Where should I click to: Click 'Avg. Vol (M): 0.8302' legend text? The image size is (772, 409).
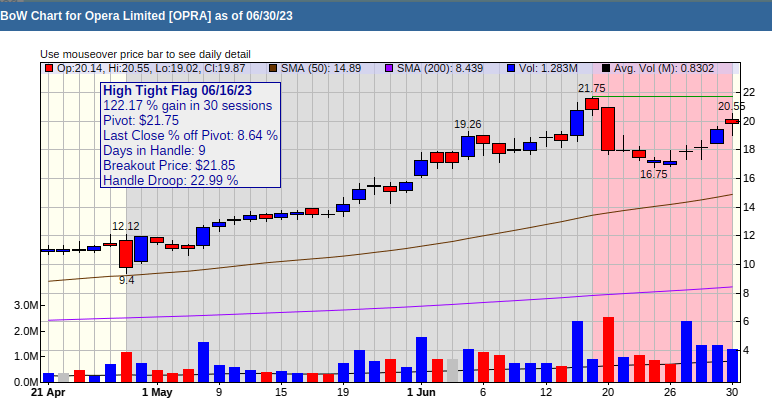coord(664,68)
